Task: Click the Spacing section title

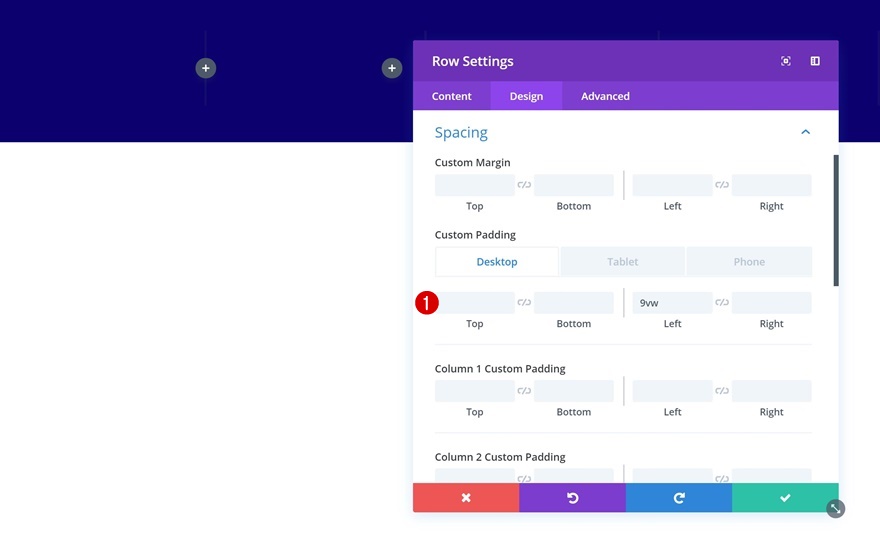Action: click(461, 132)
